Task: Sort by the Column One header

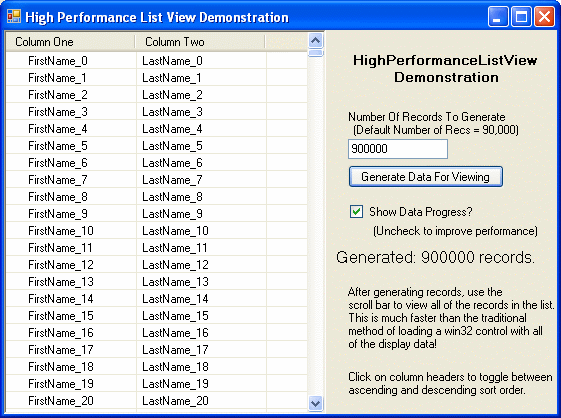Action: 71,42
